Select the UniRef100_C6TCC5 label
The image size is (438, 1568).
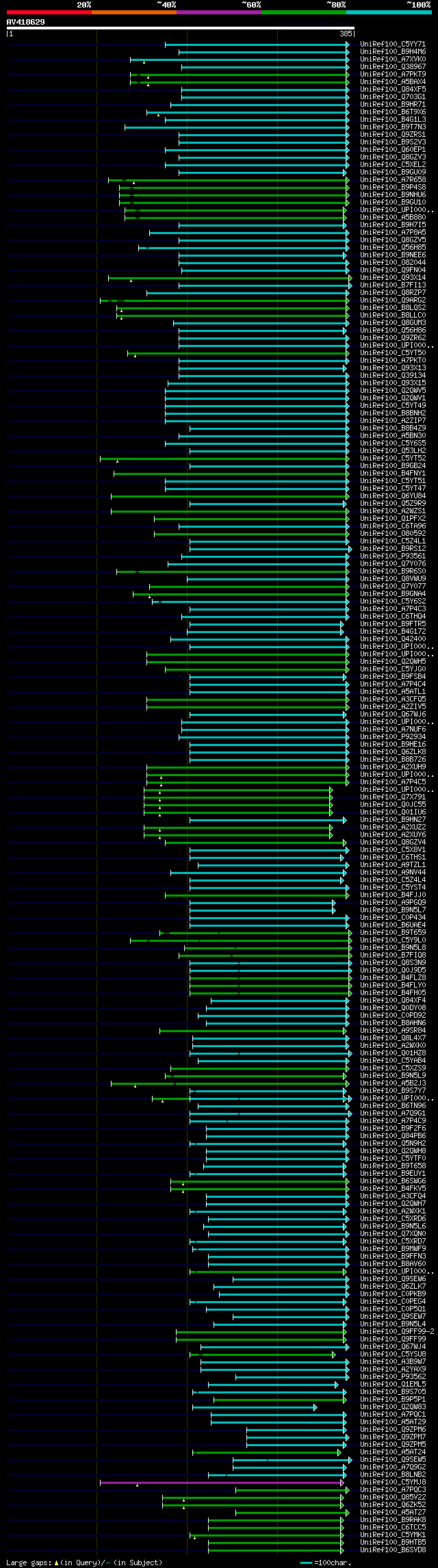click(393, 1527)
